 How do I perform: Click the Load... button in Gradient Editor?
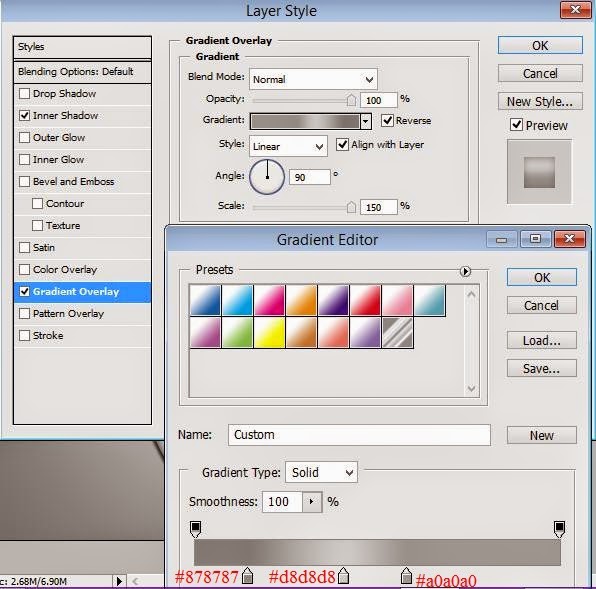pyautogui.click(x=542, y=340)
